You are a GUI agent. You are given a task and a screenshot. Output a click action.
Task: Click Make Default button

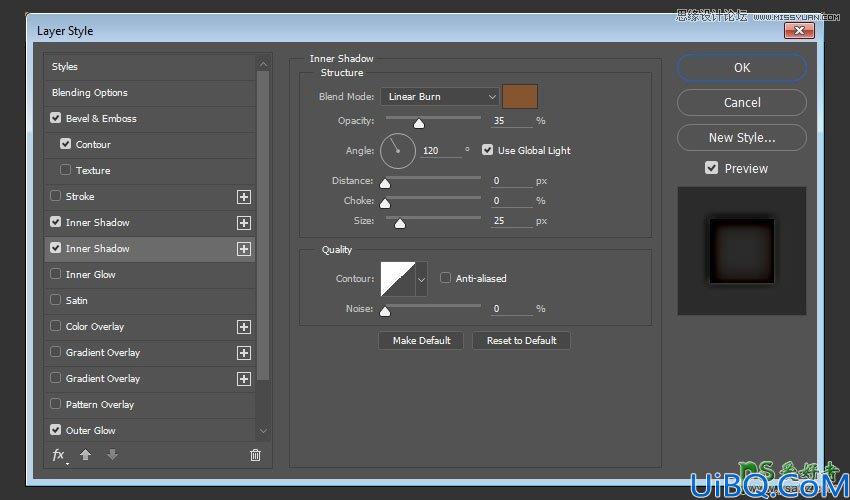click(421, 341)
